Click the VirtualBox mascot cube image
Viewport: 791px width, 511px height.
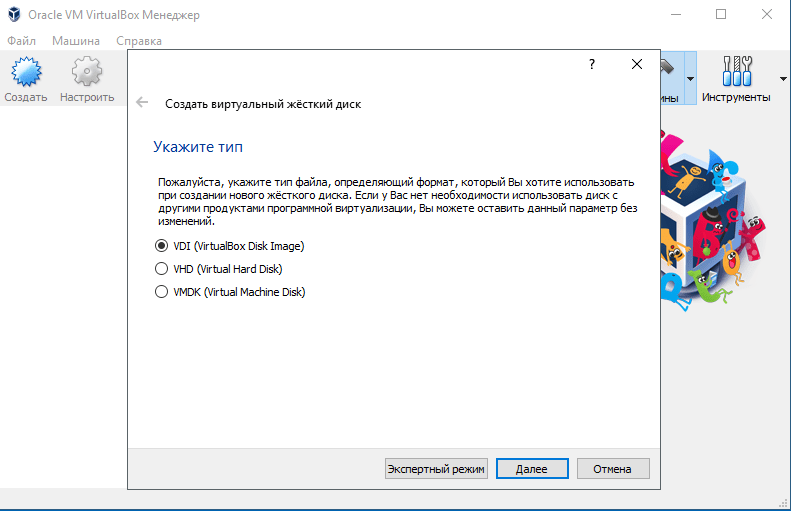[x=712, y=219]
